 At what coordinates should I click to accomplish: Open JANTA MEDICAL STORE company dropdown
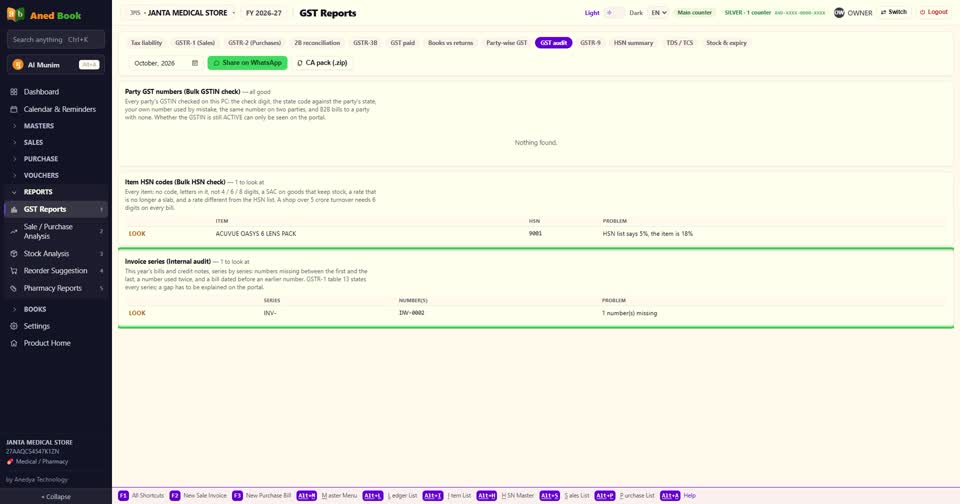point(182,13)
